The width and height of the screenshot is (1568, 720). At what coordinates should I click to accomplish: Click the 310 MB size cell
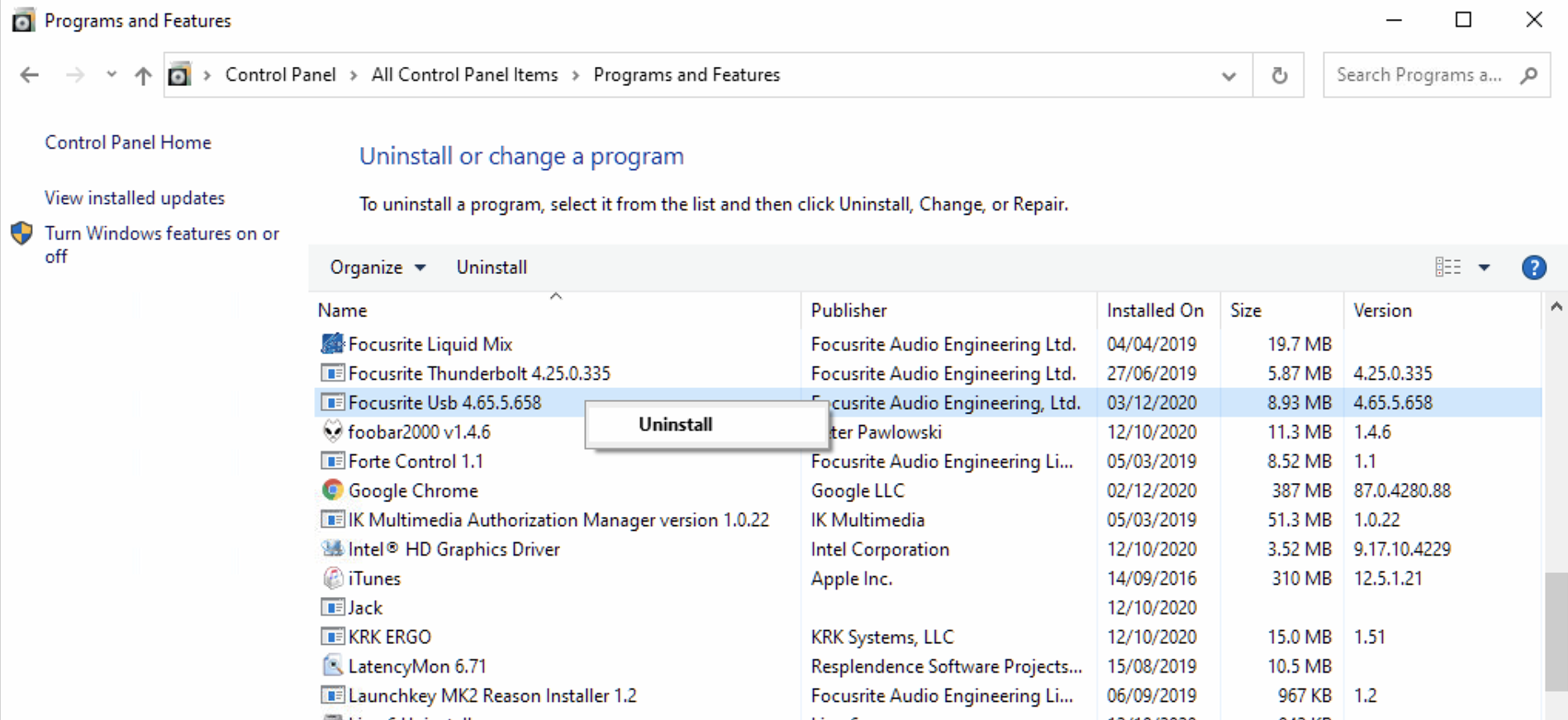pos(1301,578)
